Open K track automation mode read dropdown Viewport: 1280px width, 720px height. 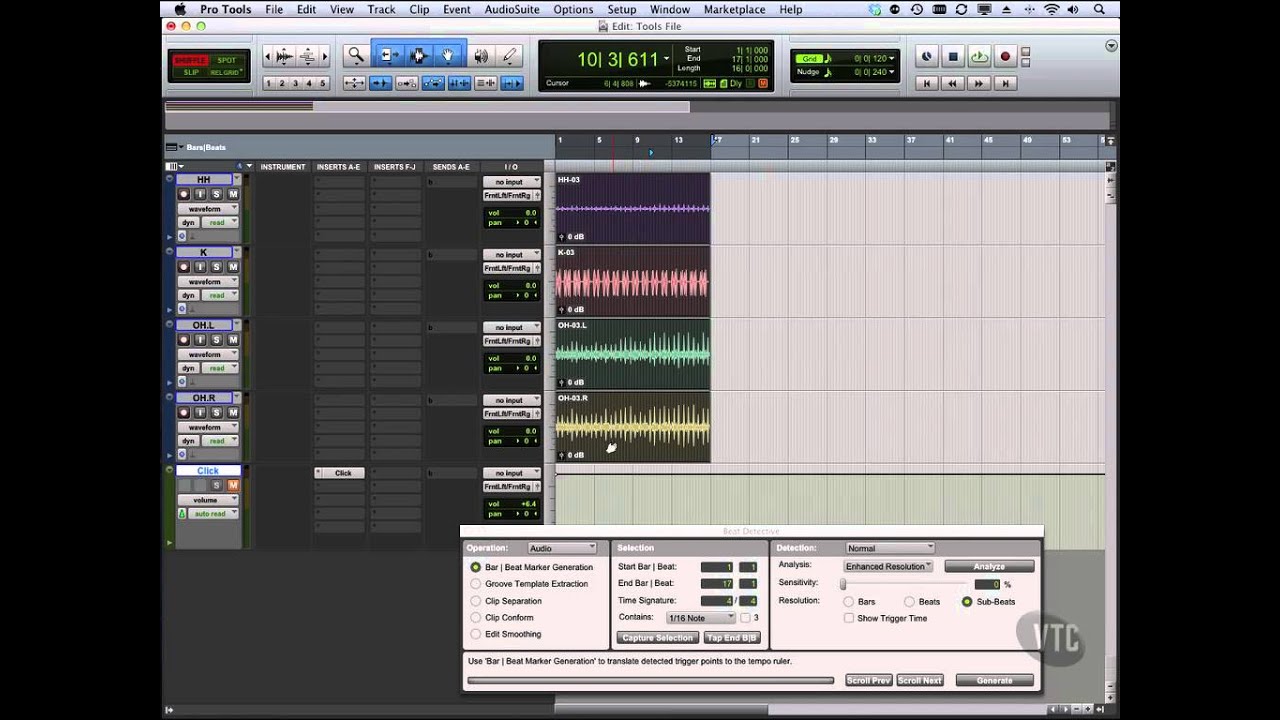[219, 295]
